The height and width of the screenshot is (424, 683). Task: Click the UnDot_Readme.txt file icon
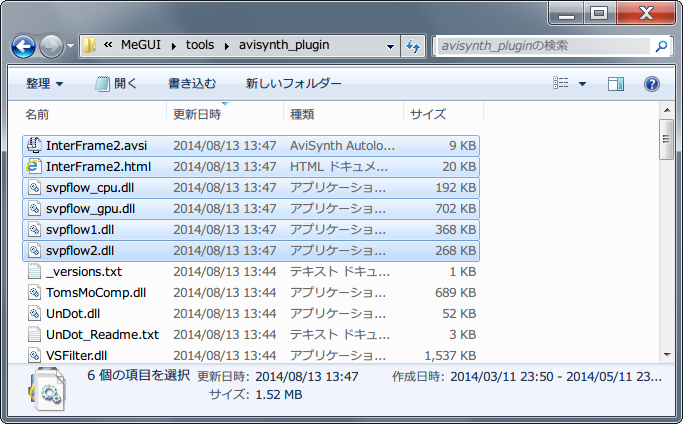click(x=34, y=334)
